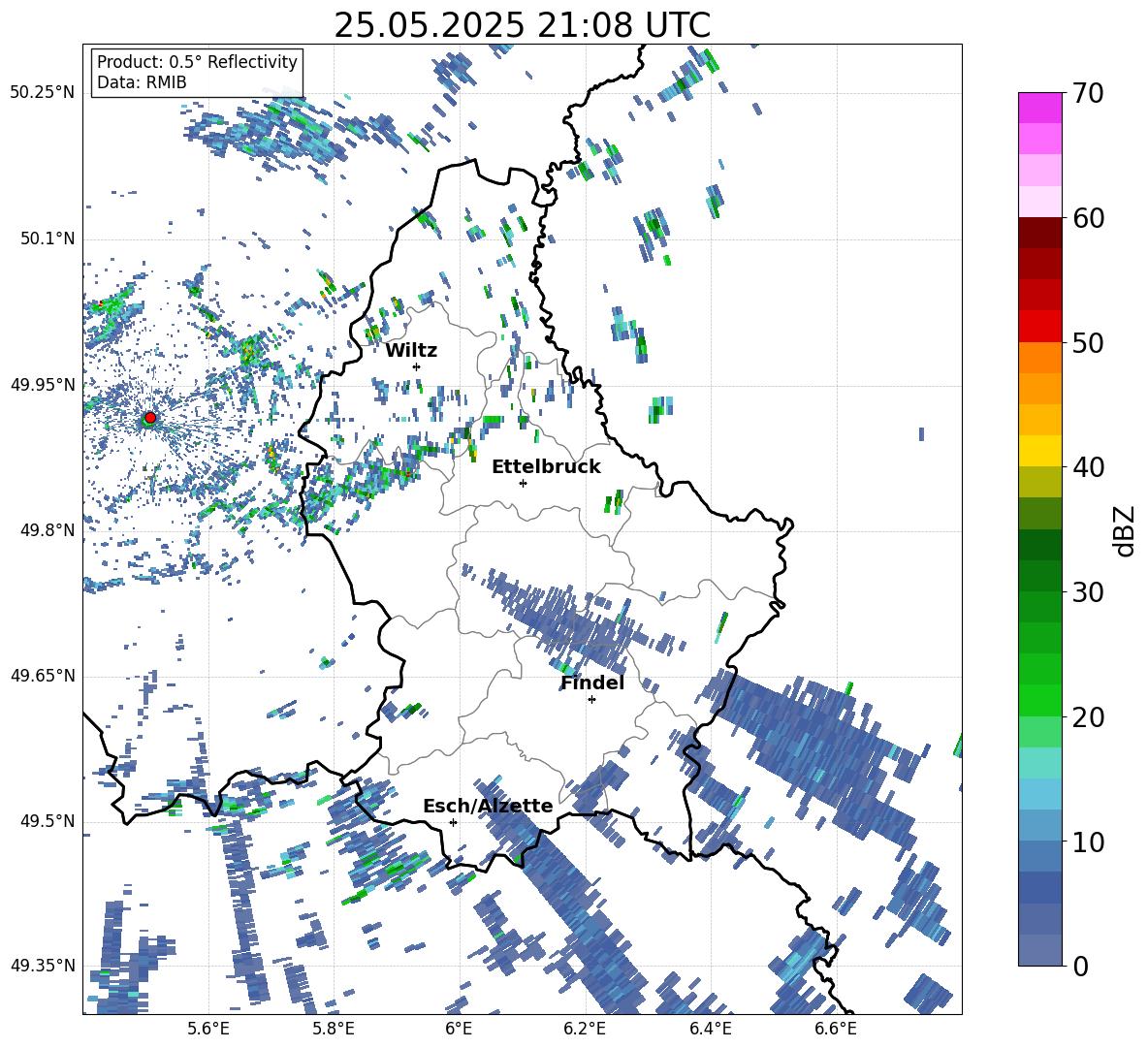
Task: Pick the magenta swatch at colorbar top
Action: pyautogui.click(x=1039, y=108)
